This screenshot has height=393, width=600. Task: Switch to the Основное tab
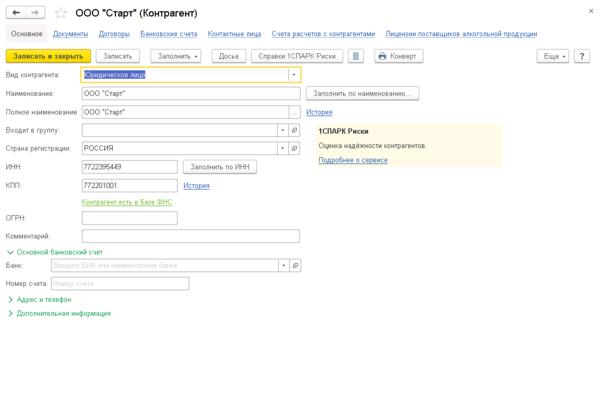click(x=26, y=34)
